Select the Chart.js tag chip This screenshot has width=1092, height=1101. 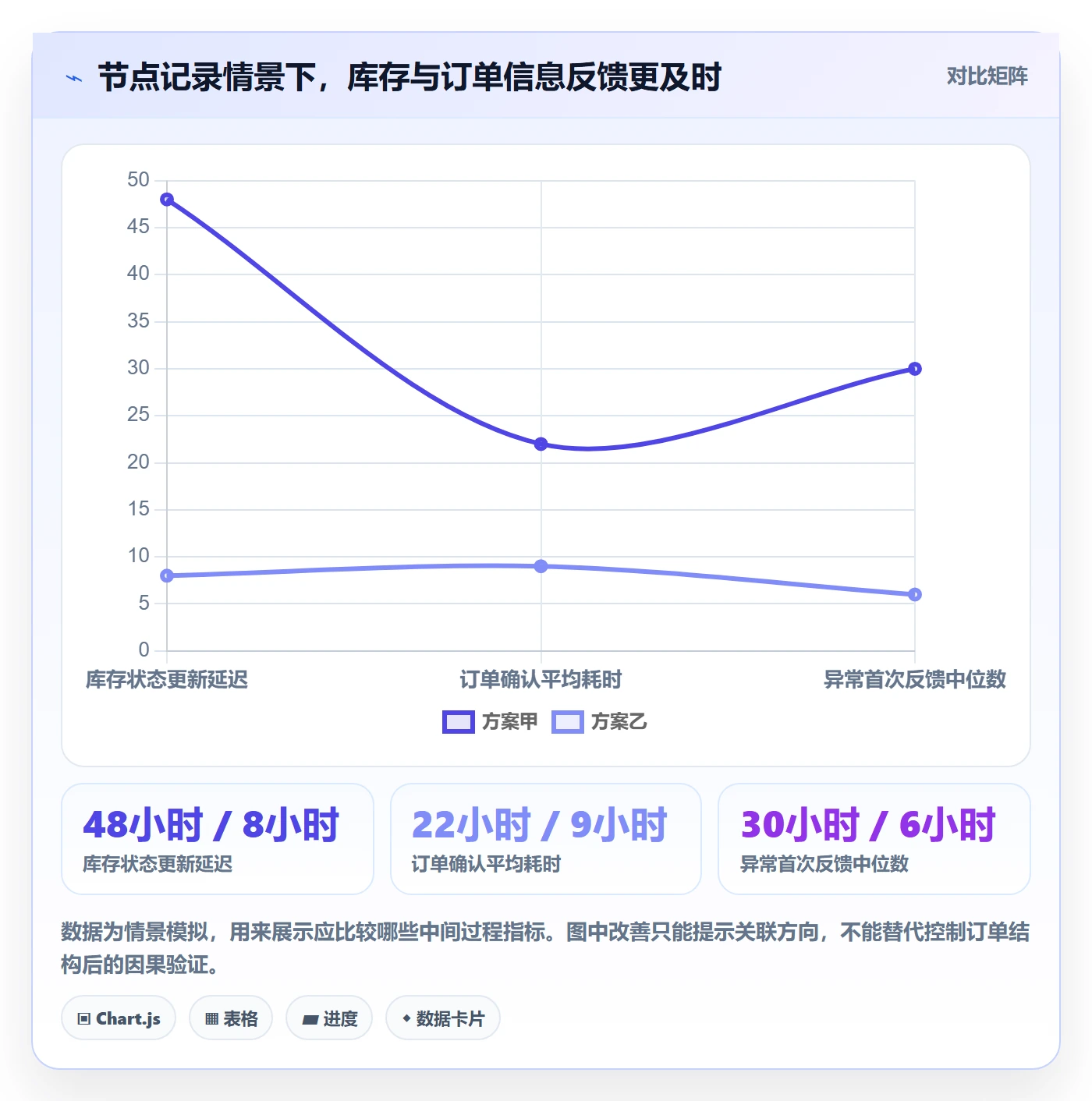(x=119, y=1018)
